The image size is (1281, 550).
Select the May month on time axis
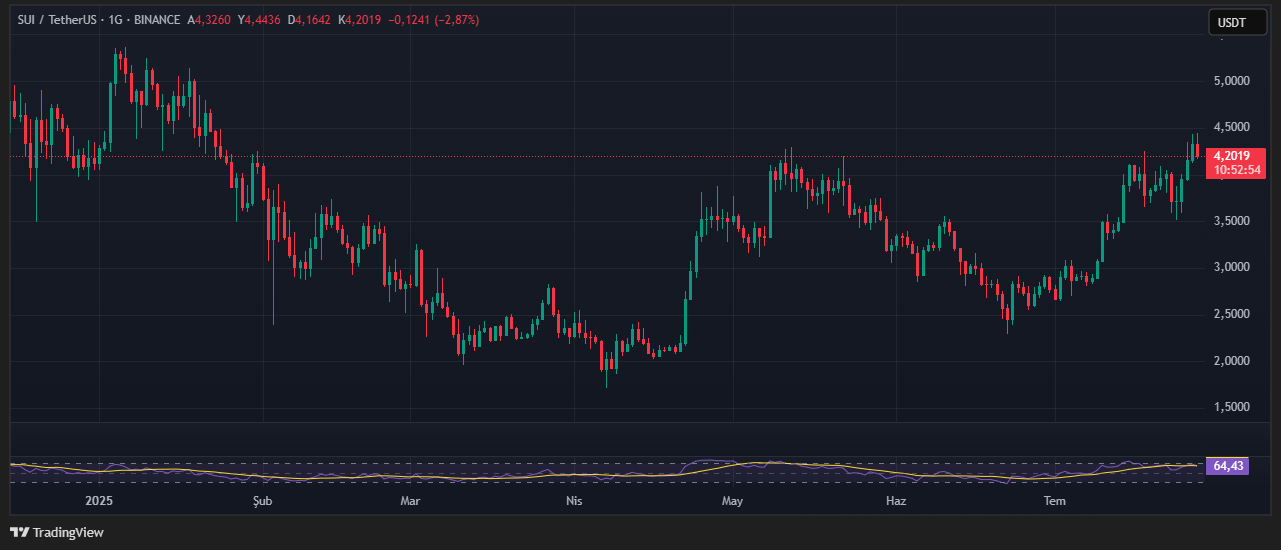point(733,500)
